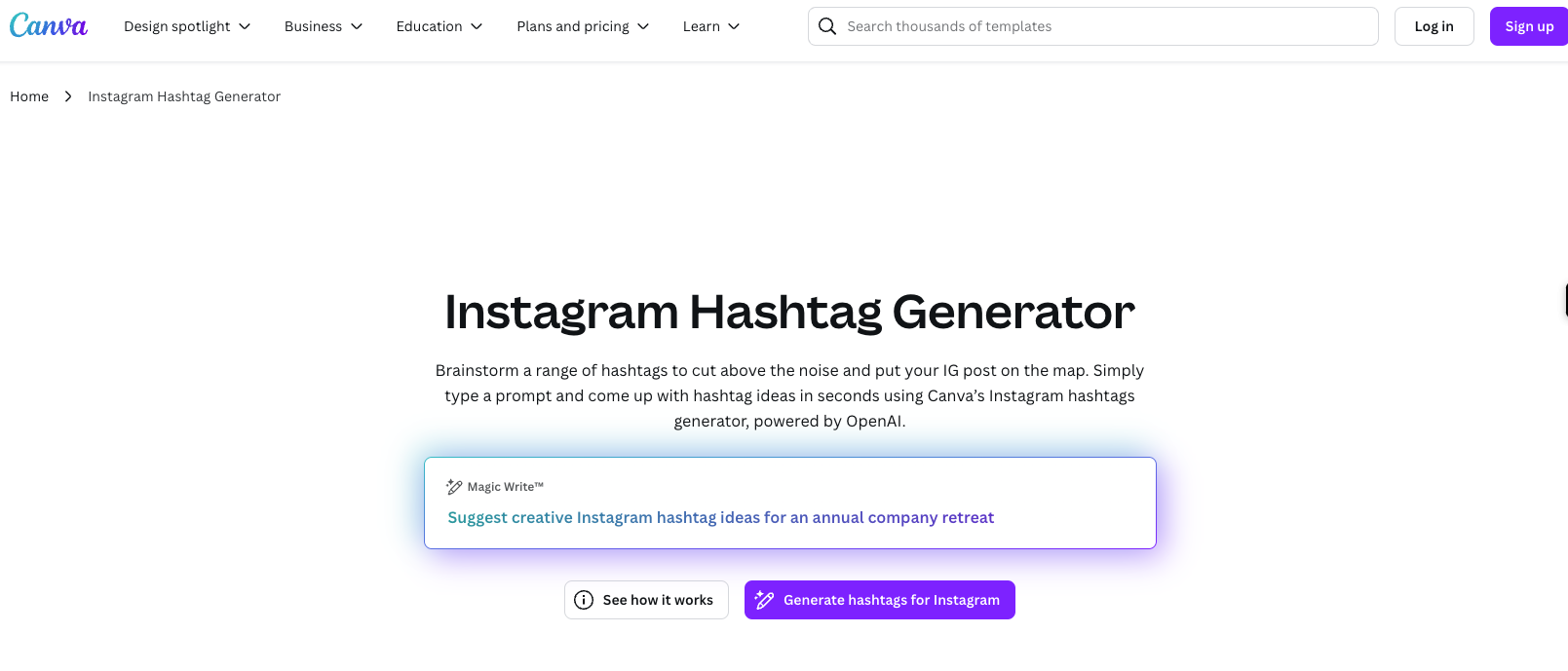Expand the Business menu chevron
The height and width of the screenshot is (671, 1568).
click(357, 26)
